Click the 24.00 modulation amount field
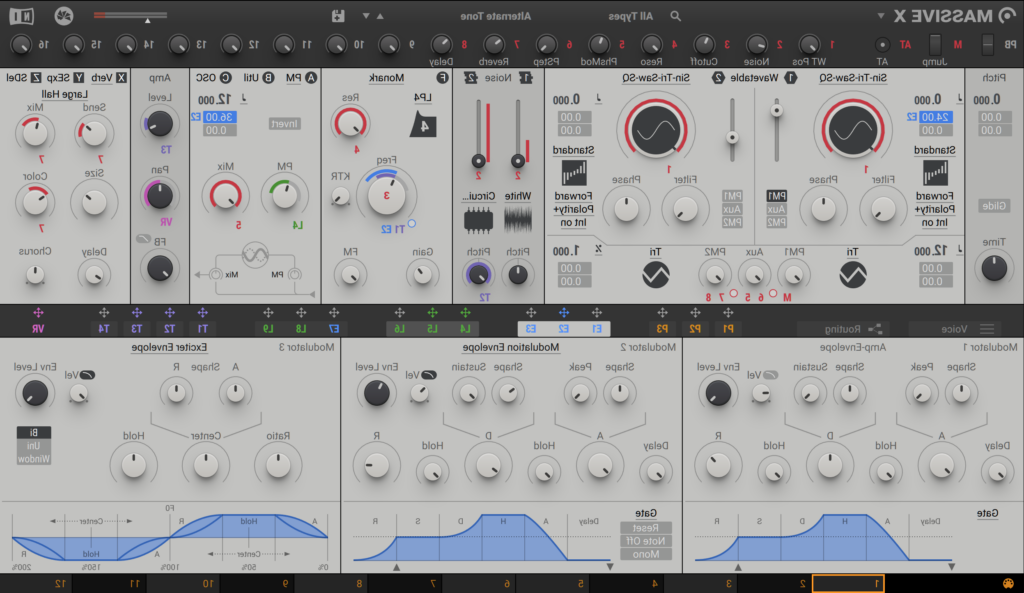The image size is (1024, 593). (936, 117)
